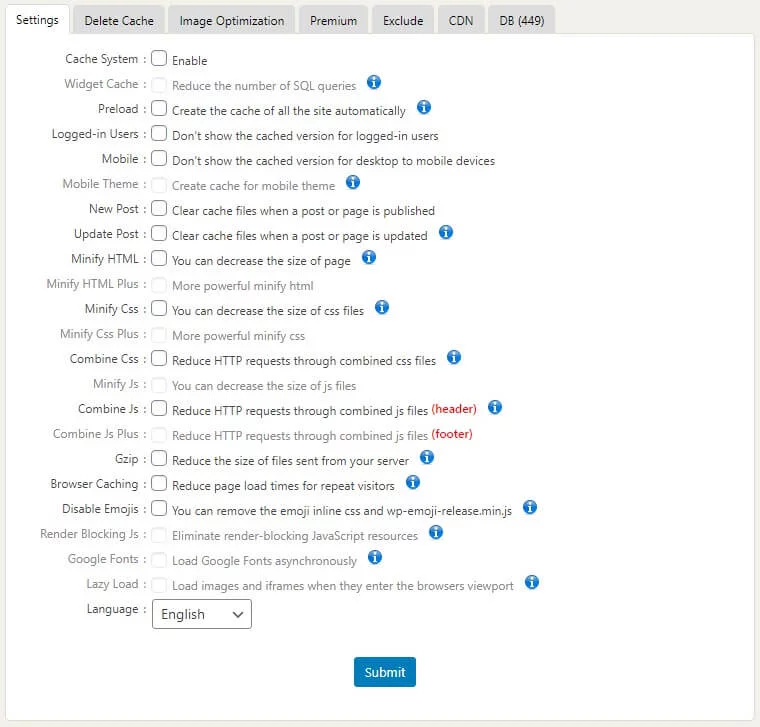Show info for Combine Css option
Screen dimensions: 760x727
453,357
